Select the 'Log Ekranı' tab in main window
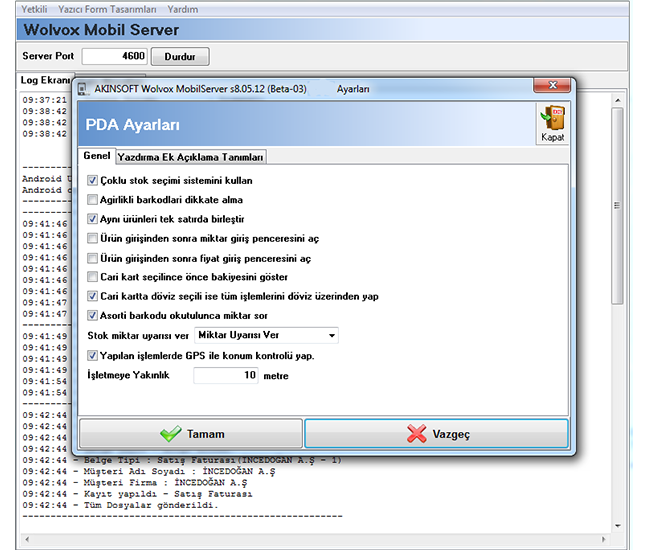Viewport: 650px width, 550px height. click(46, 80)
